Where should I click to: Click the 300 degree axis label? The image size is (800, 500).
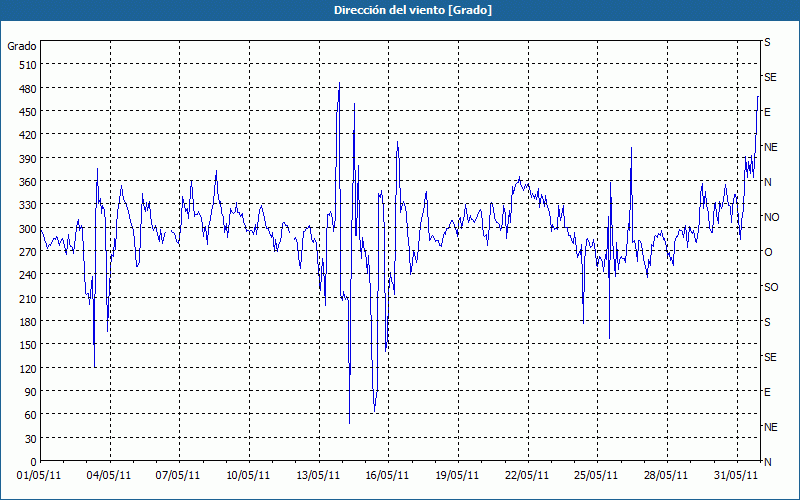point(28,229)
